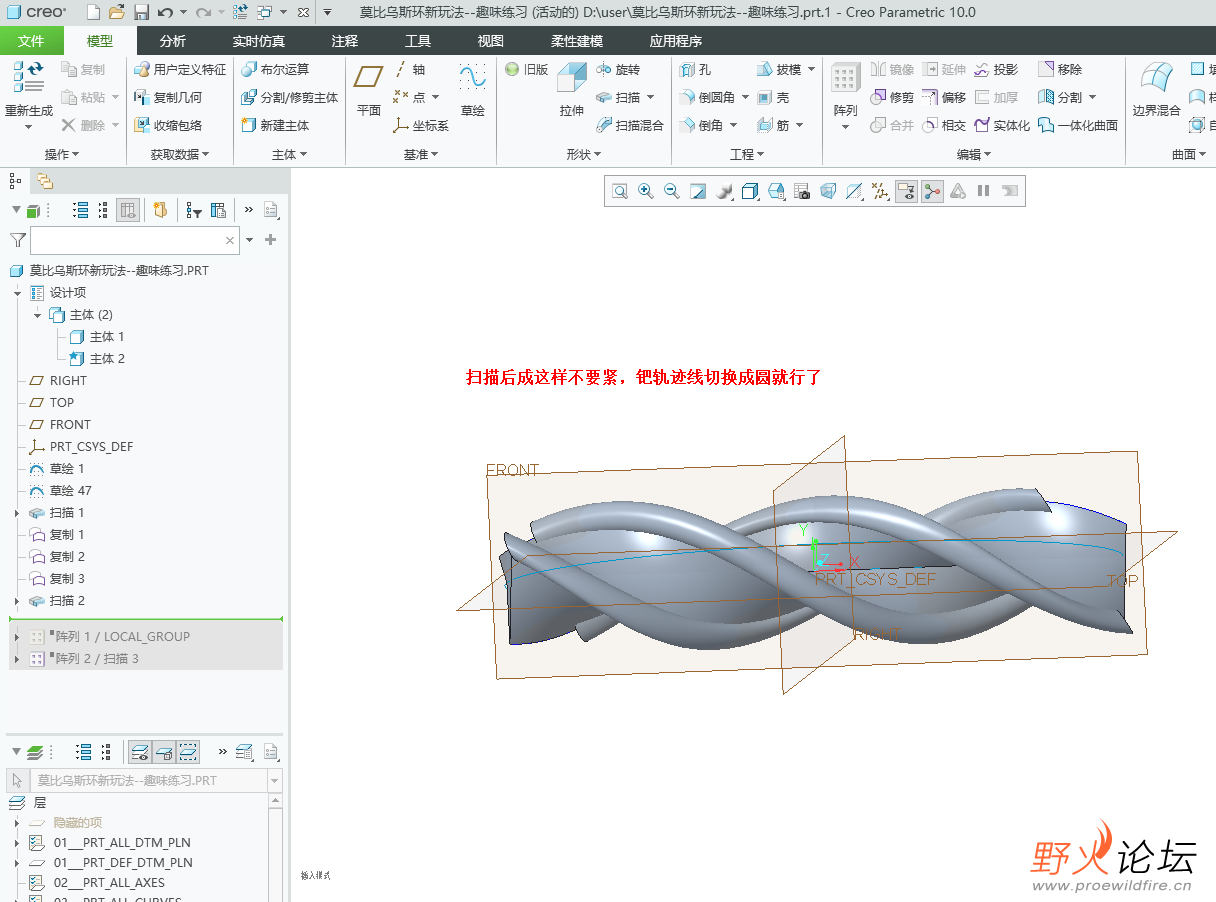Click the Unify Surfaces (一体化曲面) button

(x=1078, y=125)
